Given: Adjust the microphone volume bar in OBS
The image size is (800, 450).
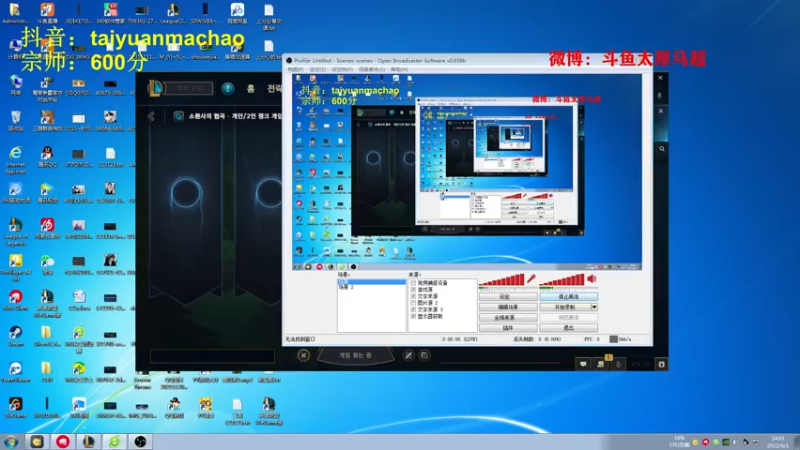Looking at the screenshot, I should [502, 280].
